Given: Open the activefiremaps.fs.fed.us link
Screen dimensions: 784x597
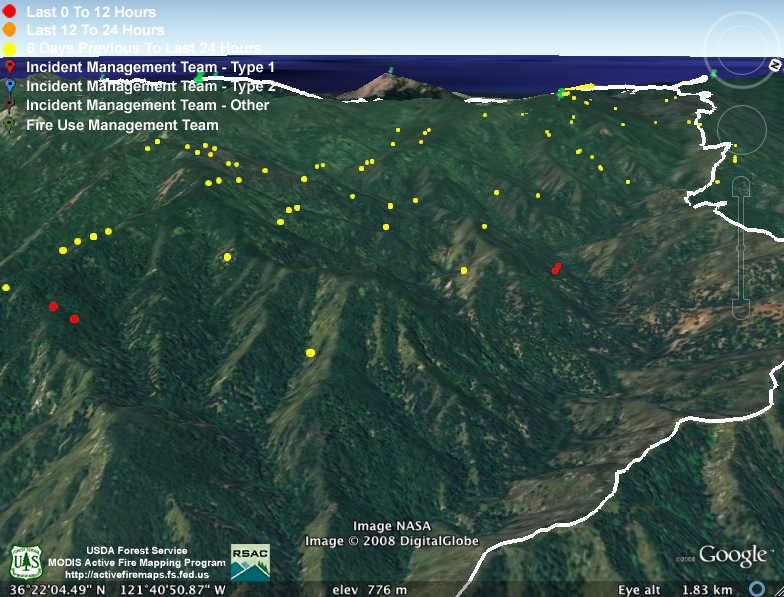Looking at the screenshot, I should coord(136,575).
